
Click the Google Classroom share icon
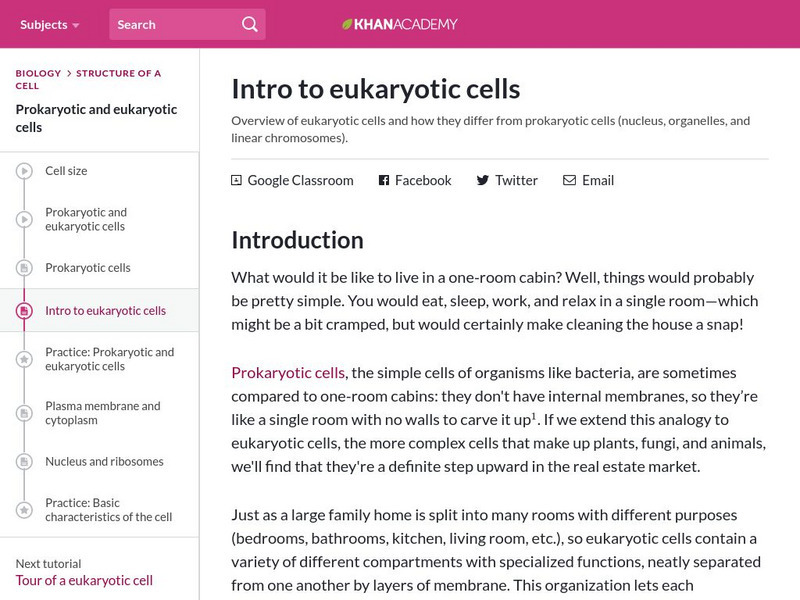236,181
